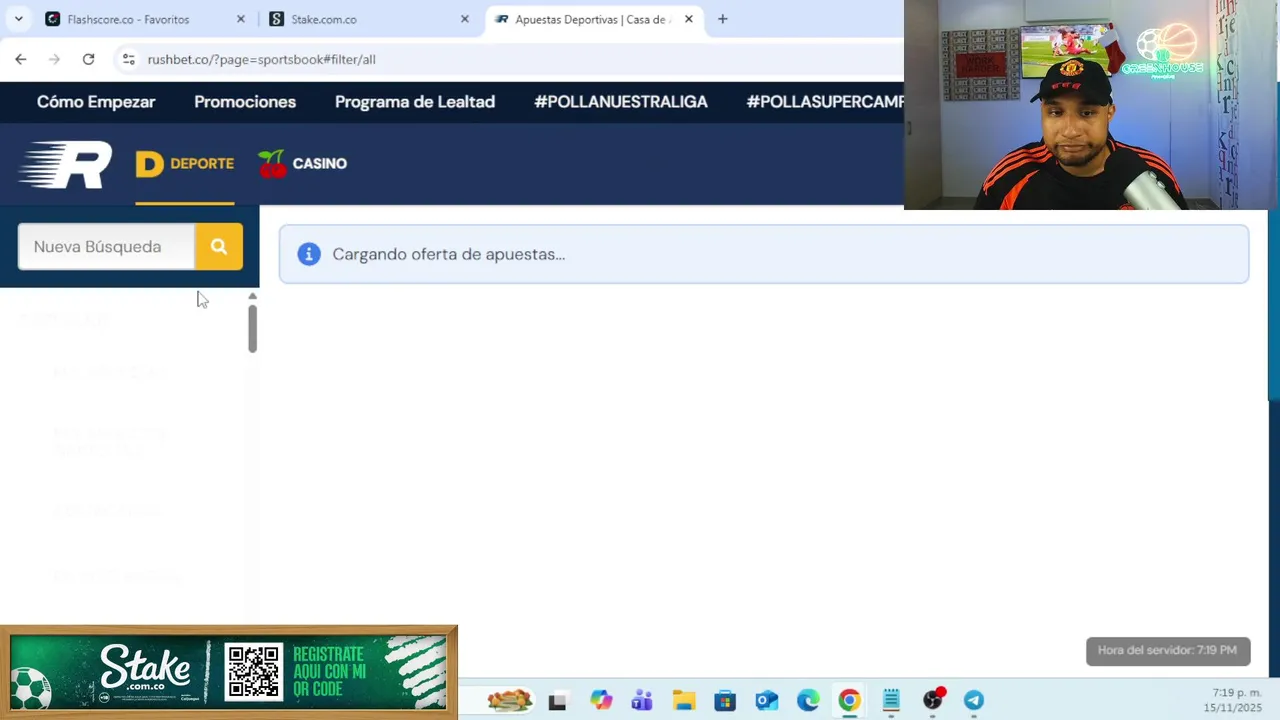
Task: Open File Explorer from the taskbar
Action: pos(684,701)
